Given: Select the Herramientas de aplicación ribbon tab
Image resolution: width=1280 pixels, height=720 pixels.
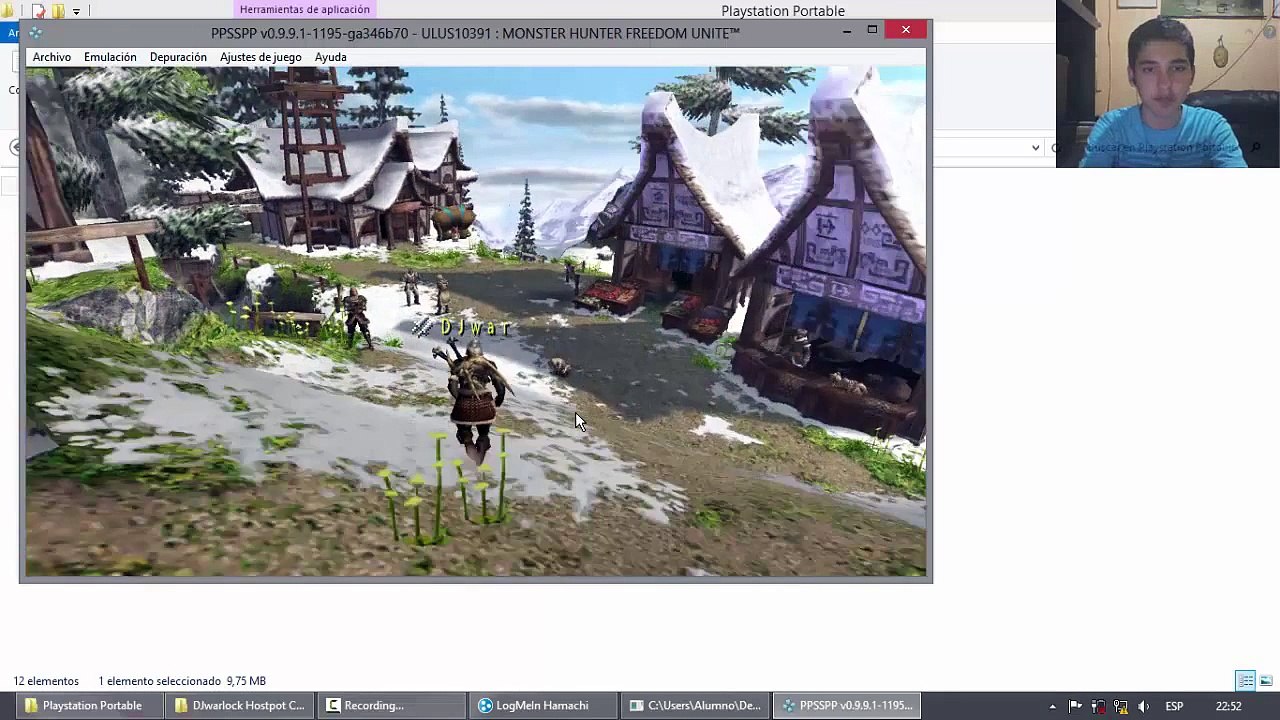Looking at the screenshot, I should (305, 9).
